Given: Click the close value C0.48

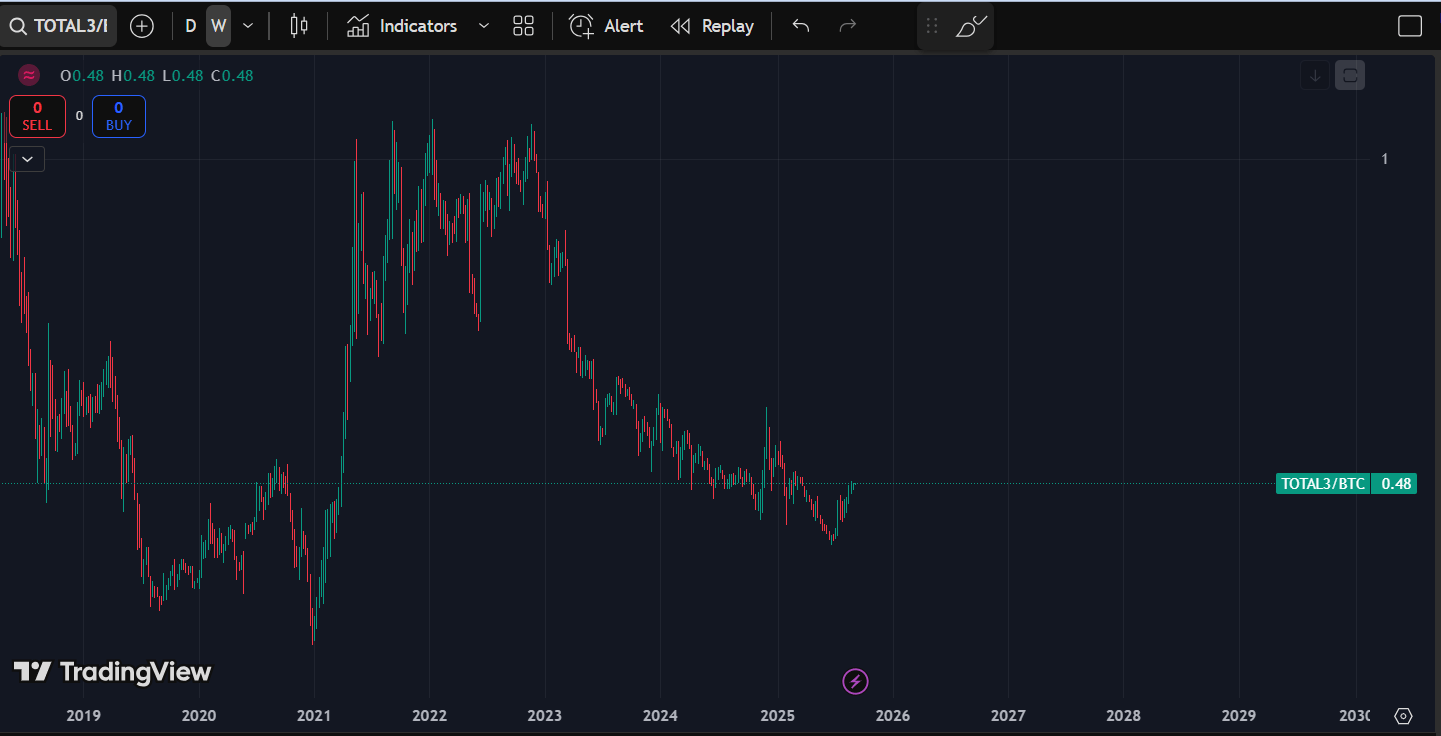Looking at the screenshot, I should (x=232, y=75).
